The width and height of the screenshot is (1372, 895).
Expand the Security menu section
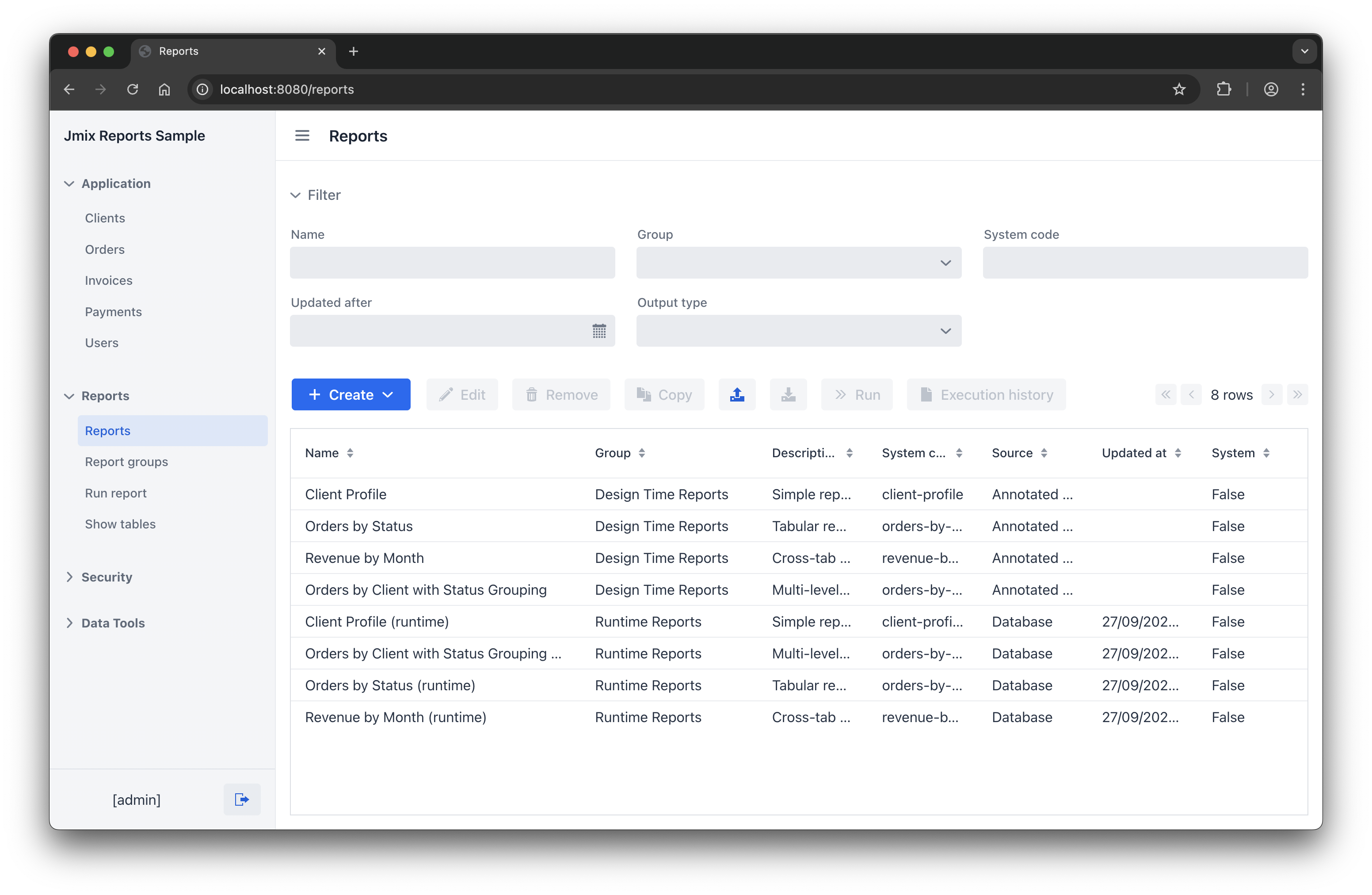click(106, 577)
